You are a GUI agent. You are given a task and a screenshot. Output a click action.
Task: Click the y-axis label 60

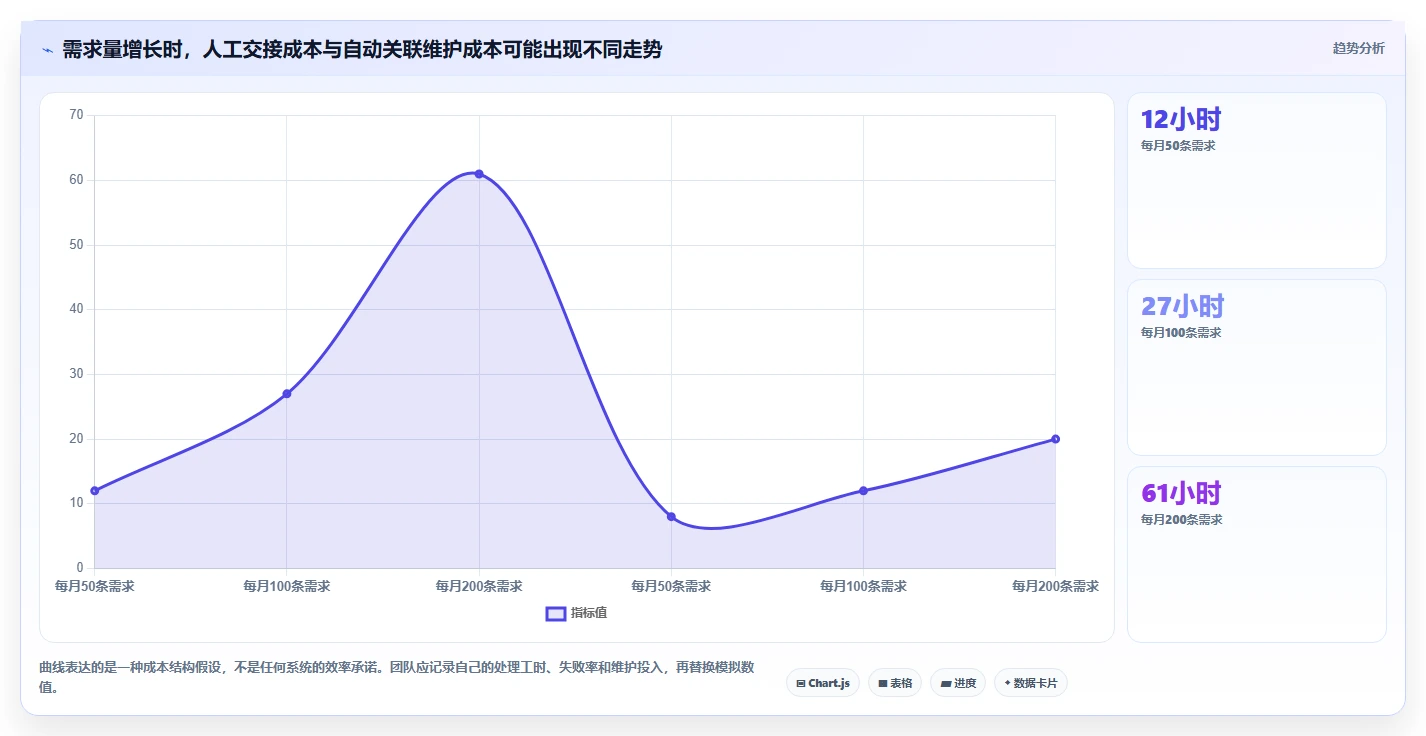click(77, 180)
